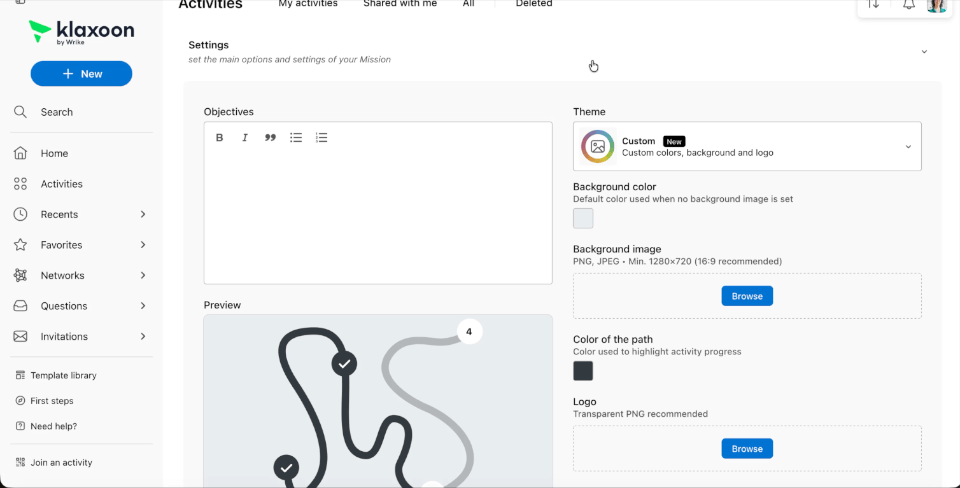The width and height of the screenshot is (960, 488).
Task: Pick the Color of the path swatch
Action: tap(583, 370)
